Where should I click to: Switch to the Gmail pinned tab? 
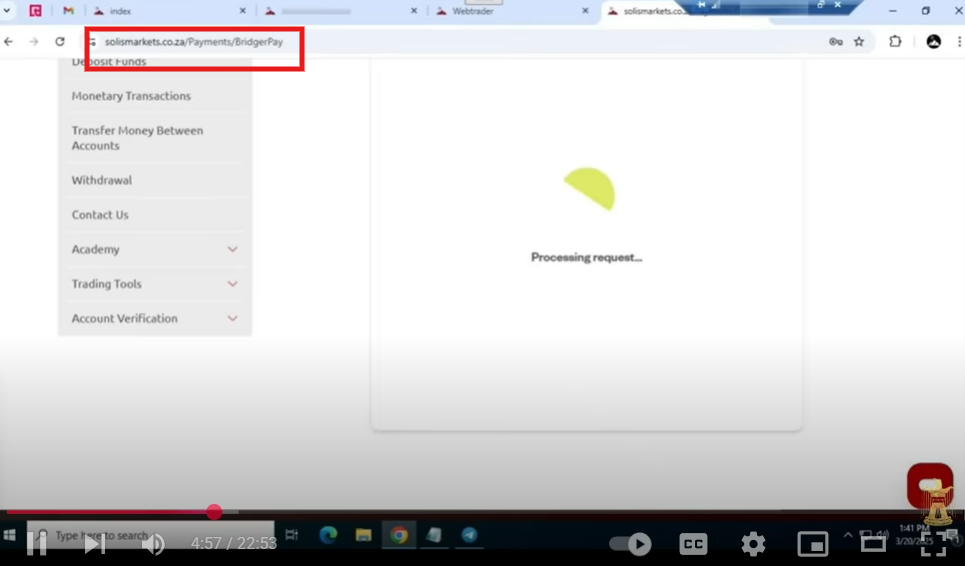click(x=68, y=11)
